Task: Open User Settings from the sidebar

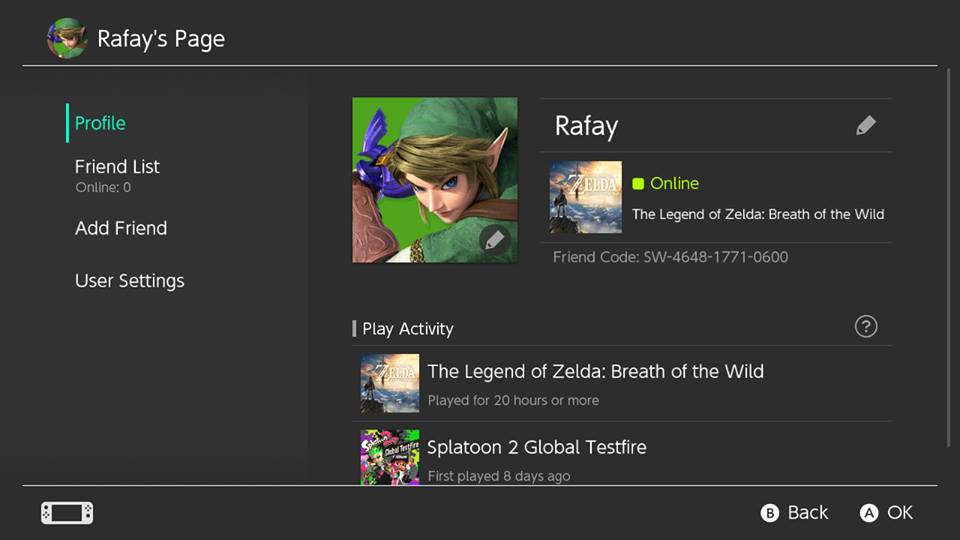Action: pyautogui.click(x=129, y=281)
